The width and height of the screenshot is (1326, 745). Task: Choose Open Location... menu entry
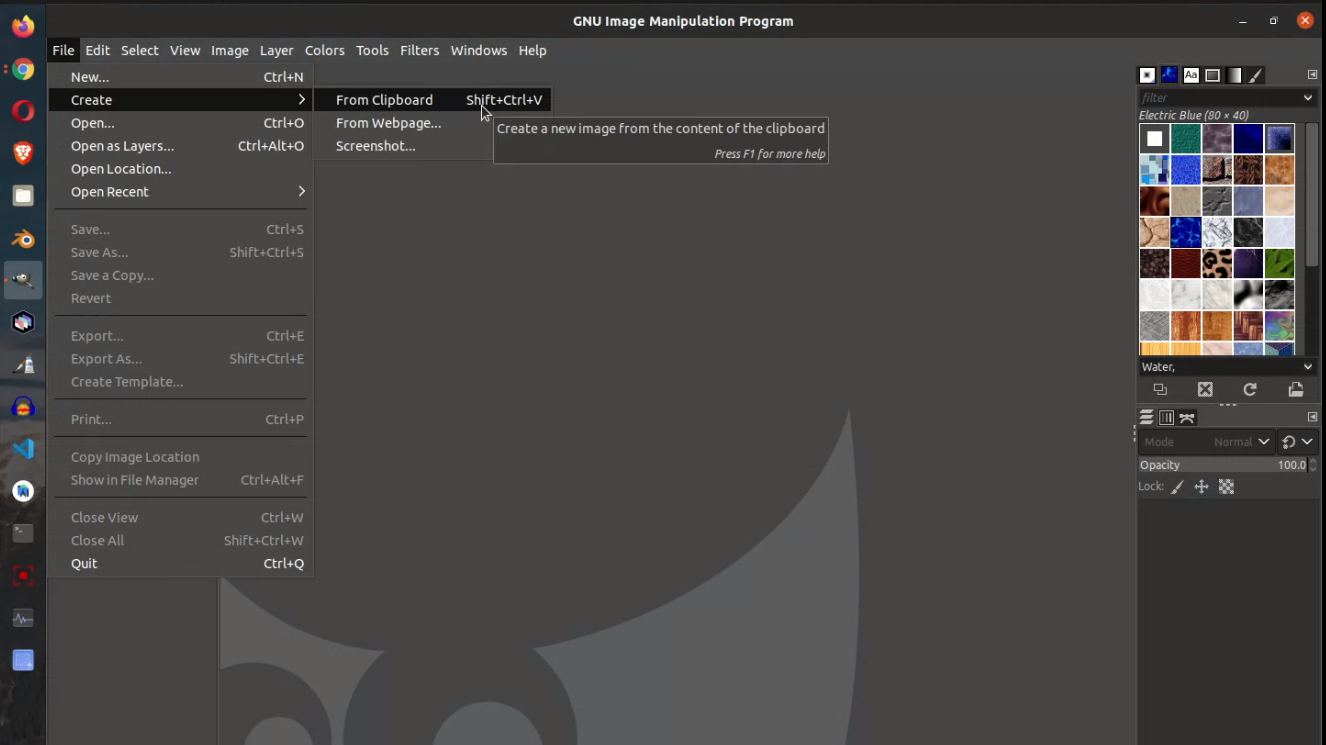(x=183, y=169)
